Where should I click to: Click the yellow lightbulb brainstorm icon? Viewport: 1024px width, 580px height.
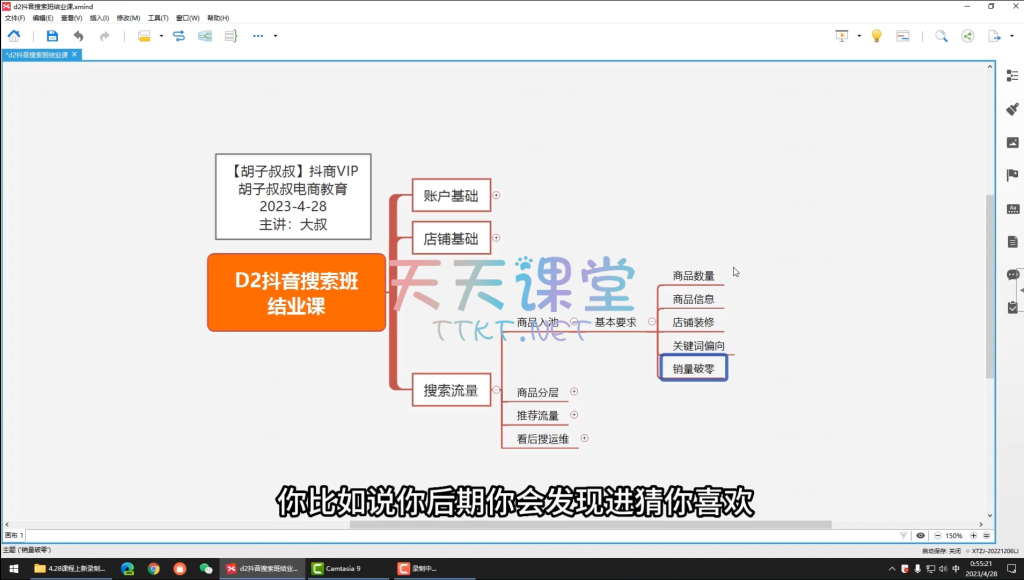point(877,36)
